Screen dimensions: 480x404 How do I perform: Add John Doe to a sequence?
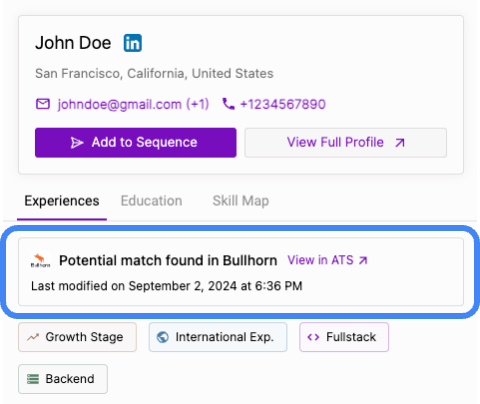(136, 143)
